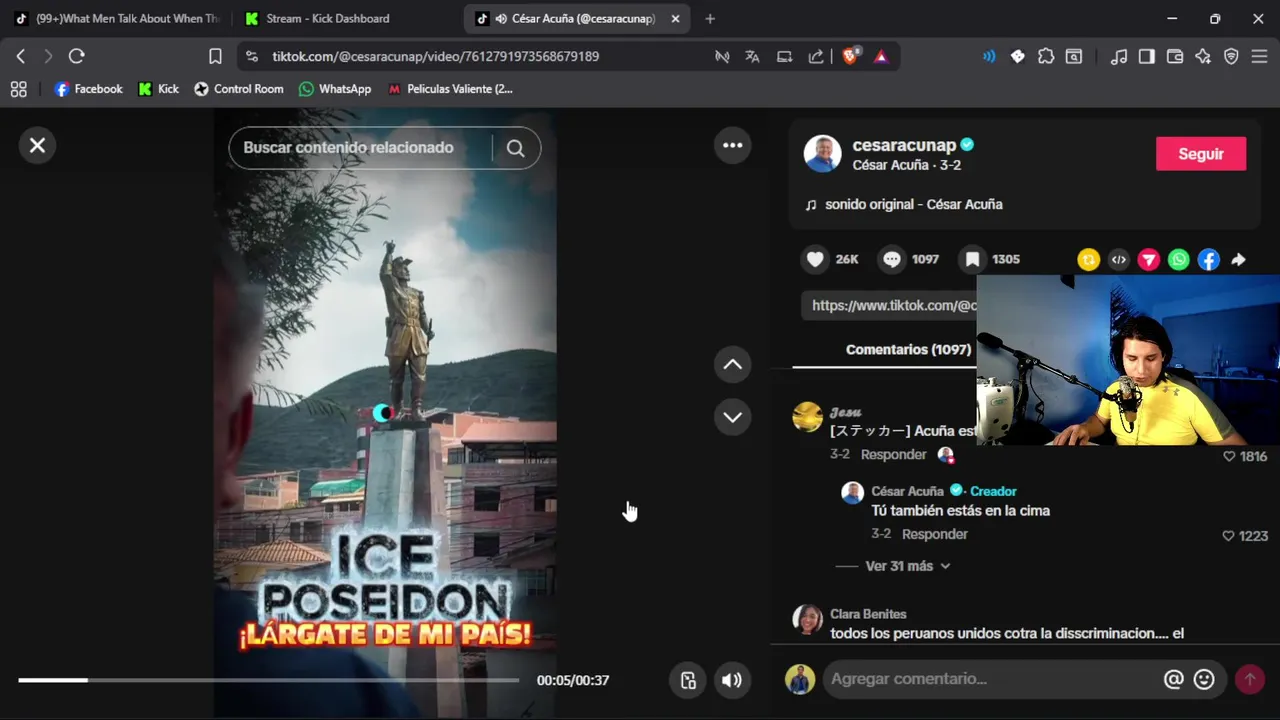The height and width of the screenshot is (720, 1280).
Task: Close the TikTok video viewer
Action: click(37, 146)
